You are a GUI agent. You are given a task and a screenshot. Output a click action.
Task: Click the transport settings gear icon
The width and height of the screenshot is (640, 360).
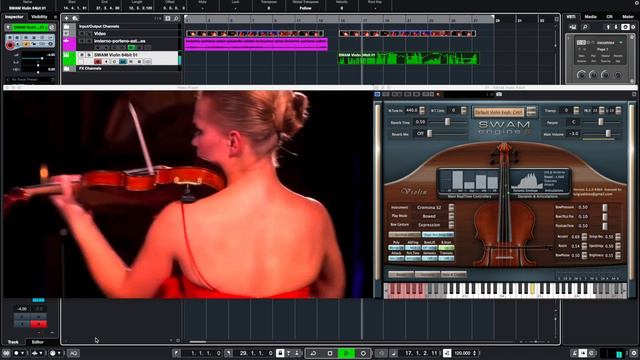634,353
